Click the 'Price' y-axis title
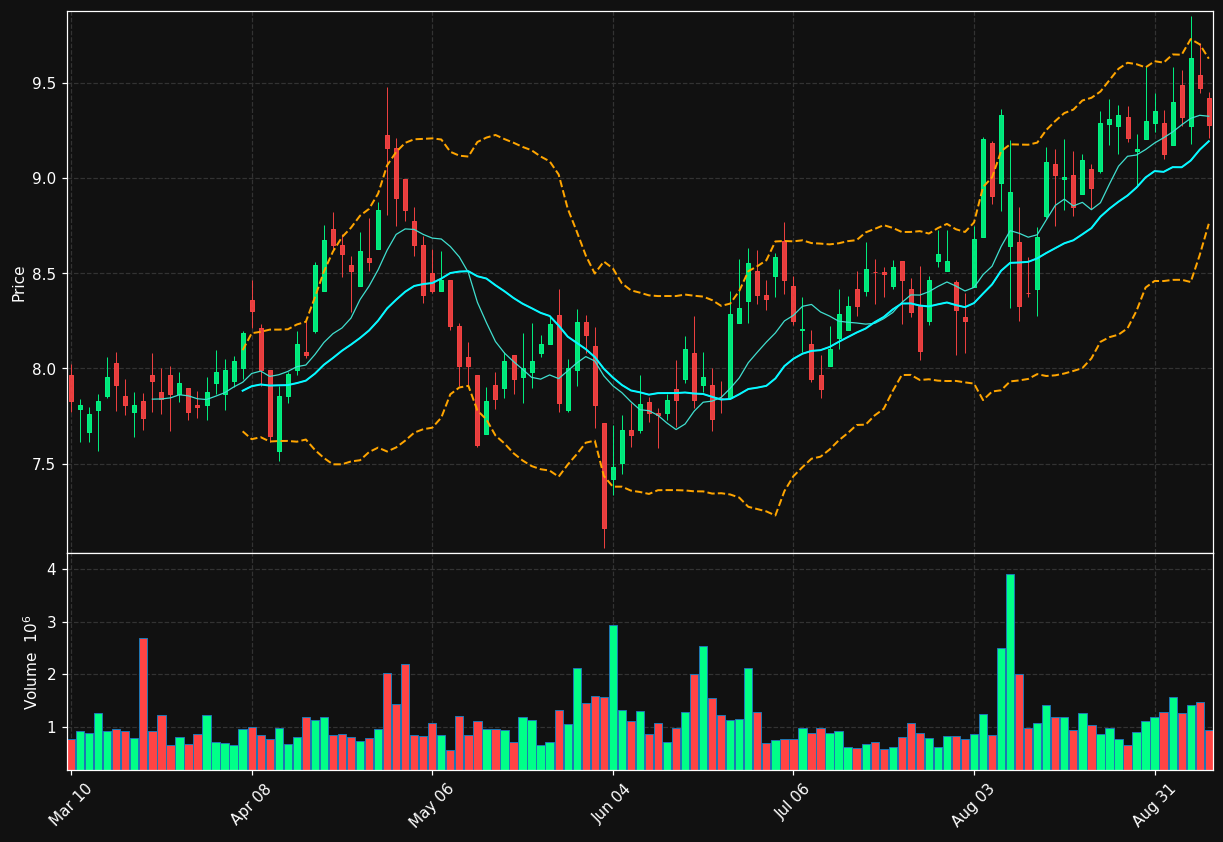1223x842 pixels. [19, 283]
